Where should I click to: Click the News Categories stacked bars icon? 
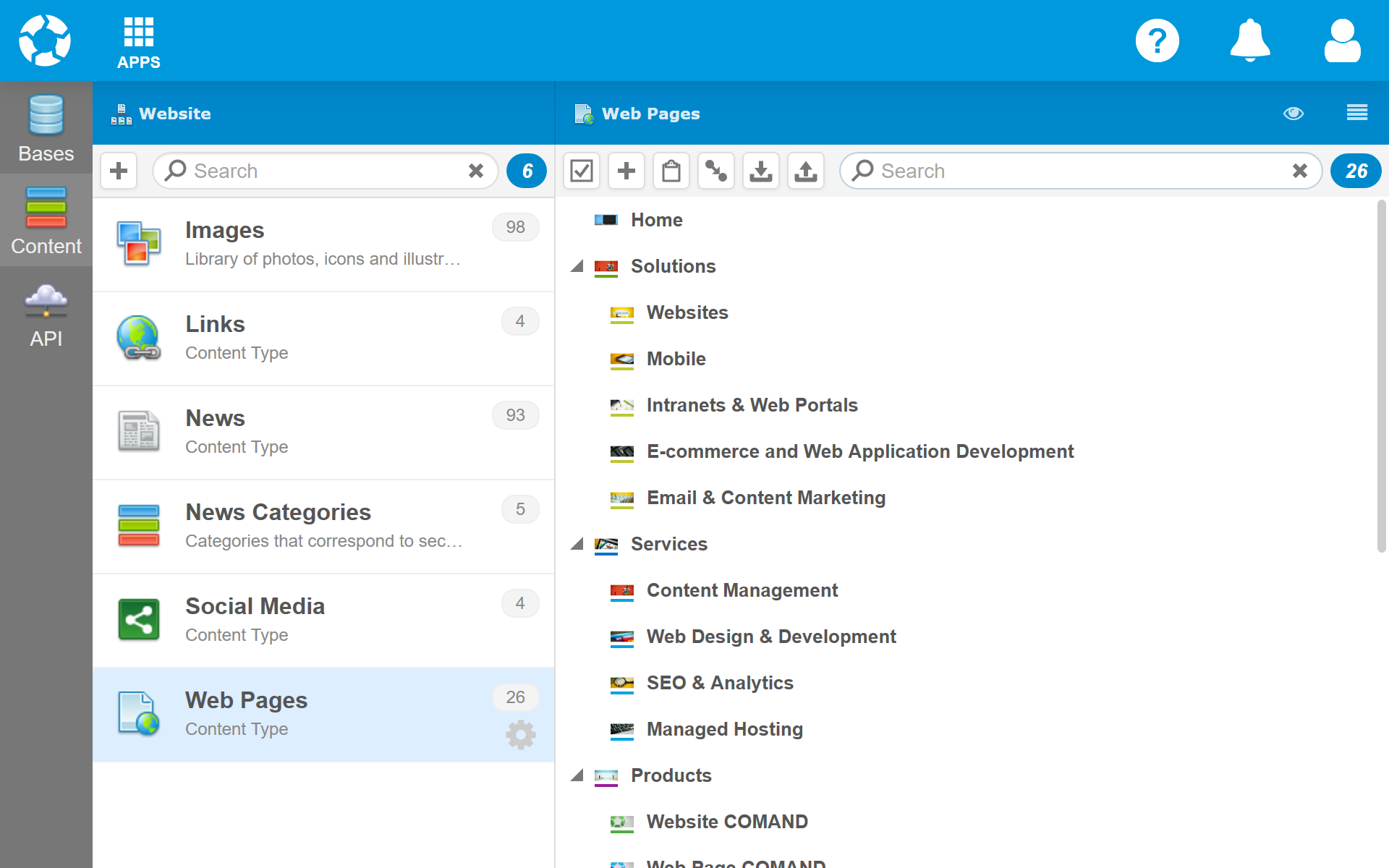(139, 526)
